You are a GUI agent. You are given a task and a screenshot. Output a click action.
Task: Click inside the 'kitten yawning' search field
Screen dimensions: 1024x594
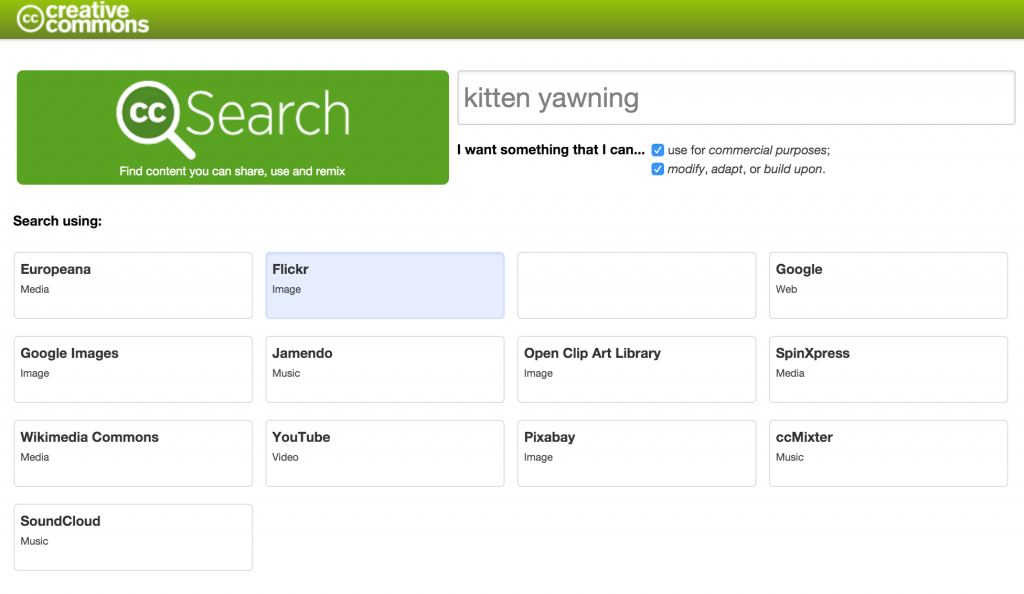(736, 97)
